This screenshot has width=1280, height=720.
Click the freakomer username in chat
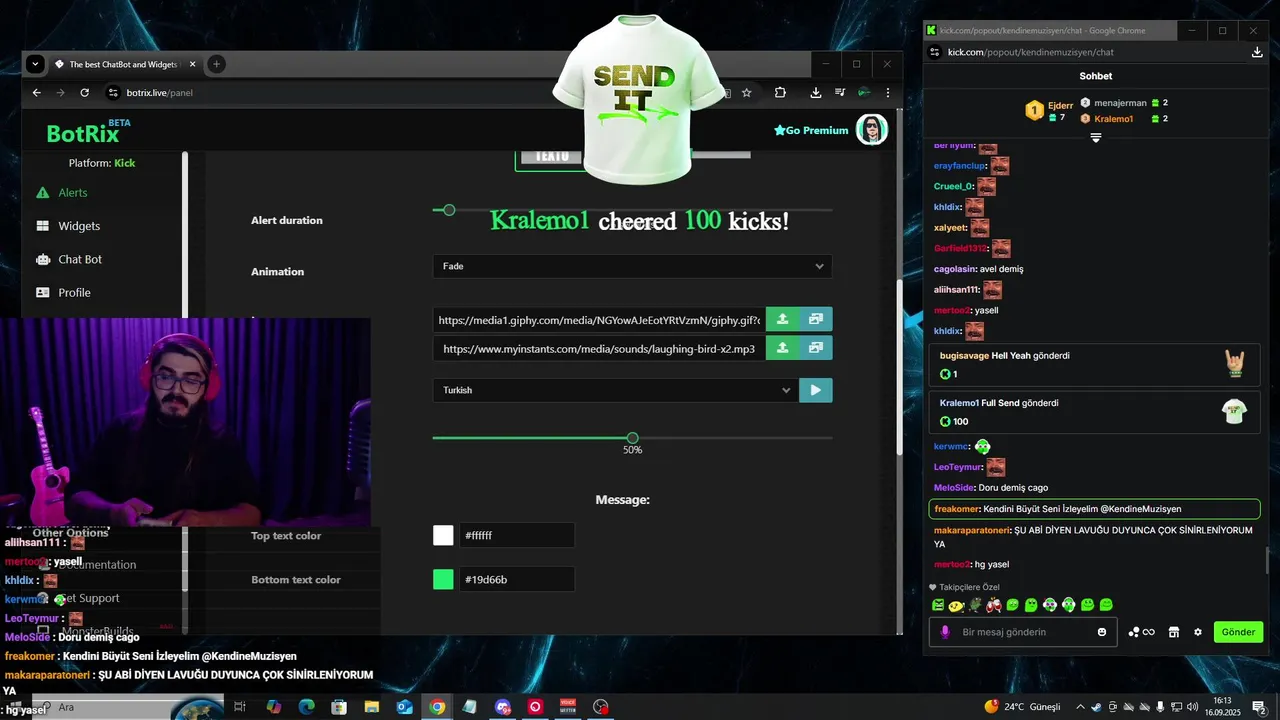[x=957, y=509]
